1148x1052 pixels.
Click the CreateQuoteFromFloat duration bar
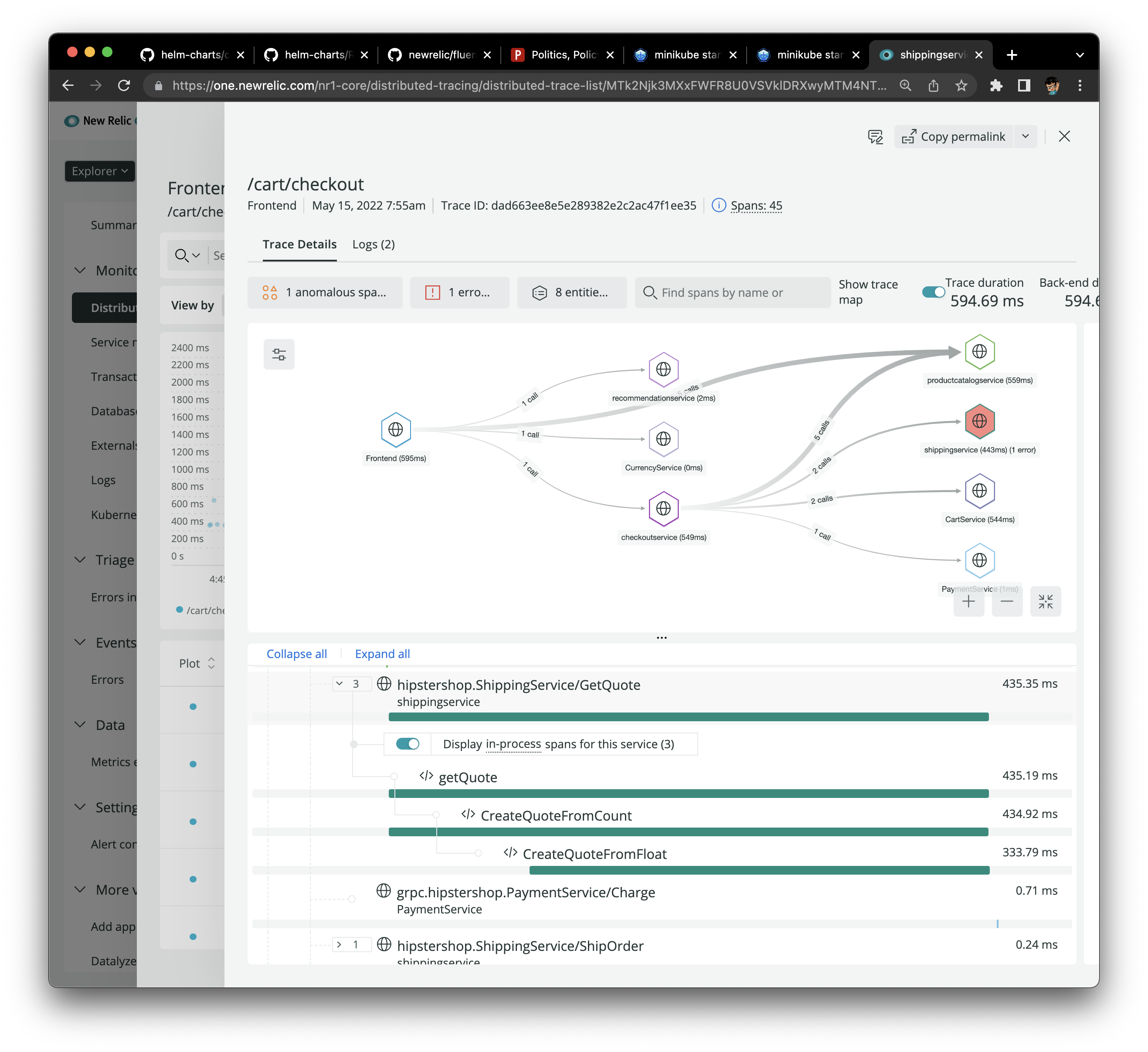point(759,870)
